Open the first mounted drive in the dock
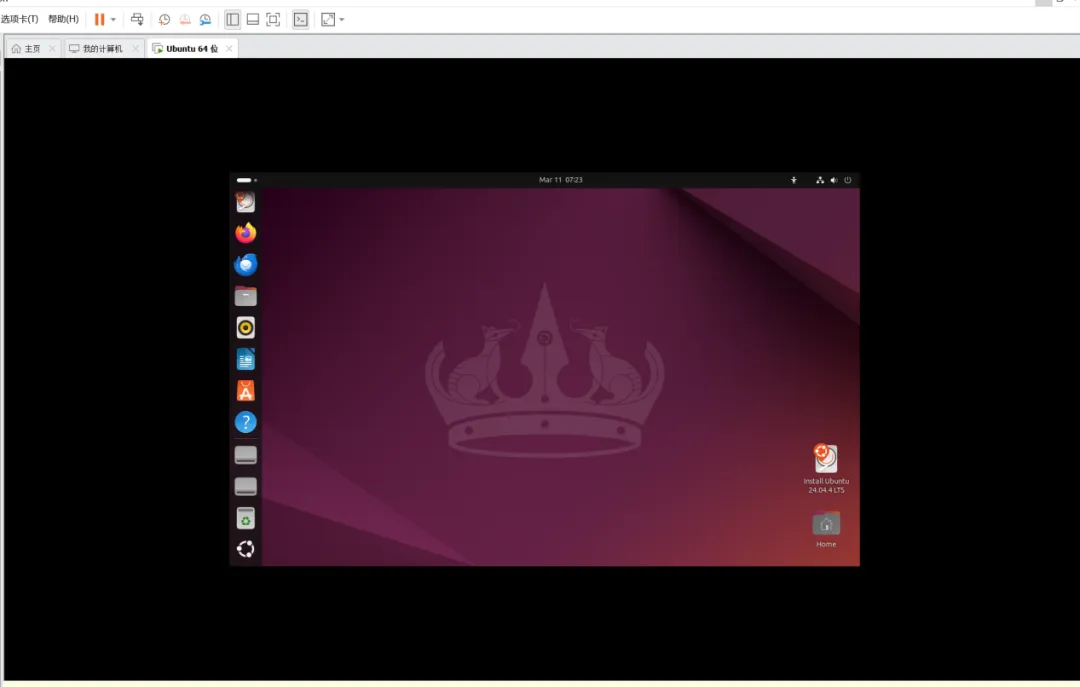1080x687 pixels. coord(246,455)
